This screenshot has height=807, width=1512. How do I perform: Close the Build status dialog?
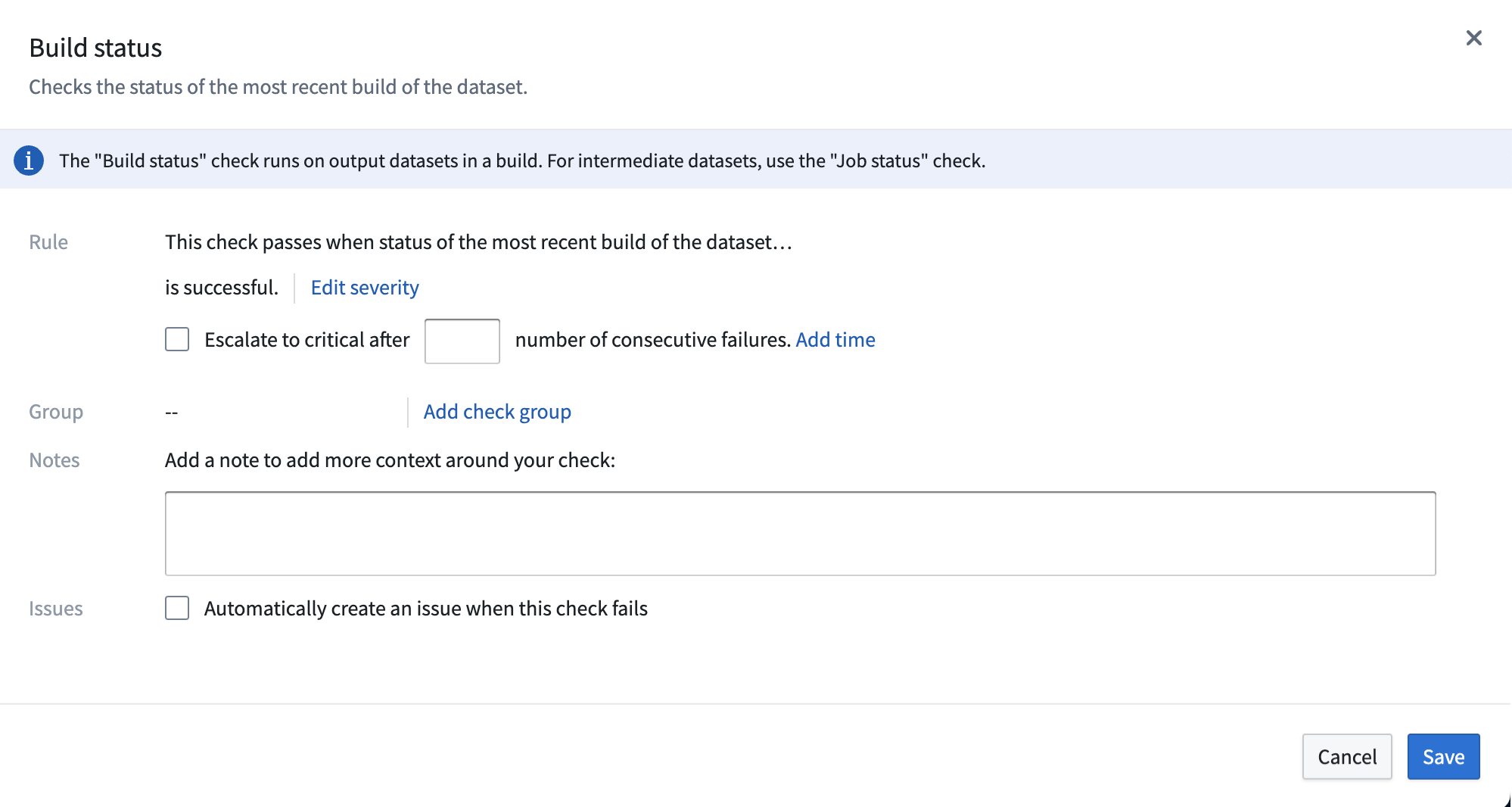(1474, 38)
